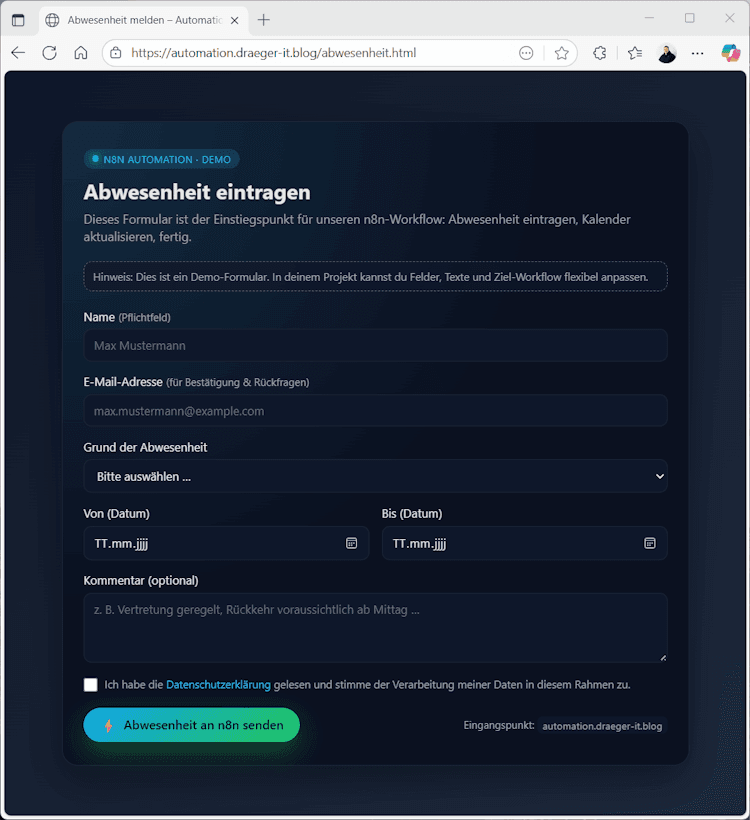This screenshot has height=820, width=750.
Task: Send form with Abwesenheit an n8n senden
Action: coord(191,725)
